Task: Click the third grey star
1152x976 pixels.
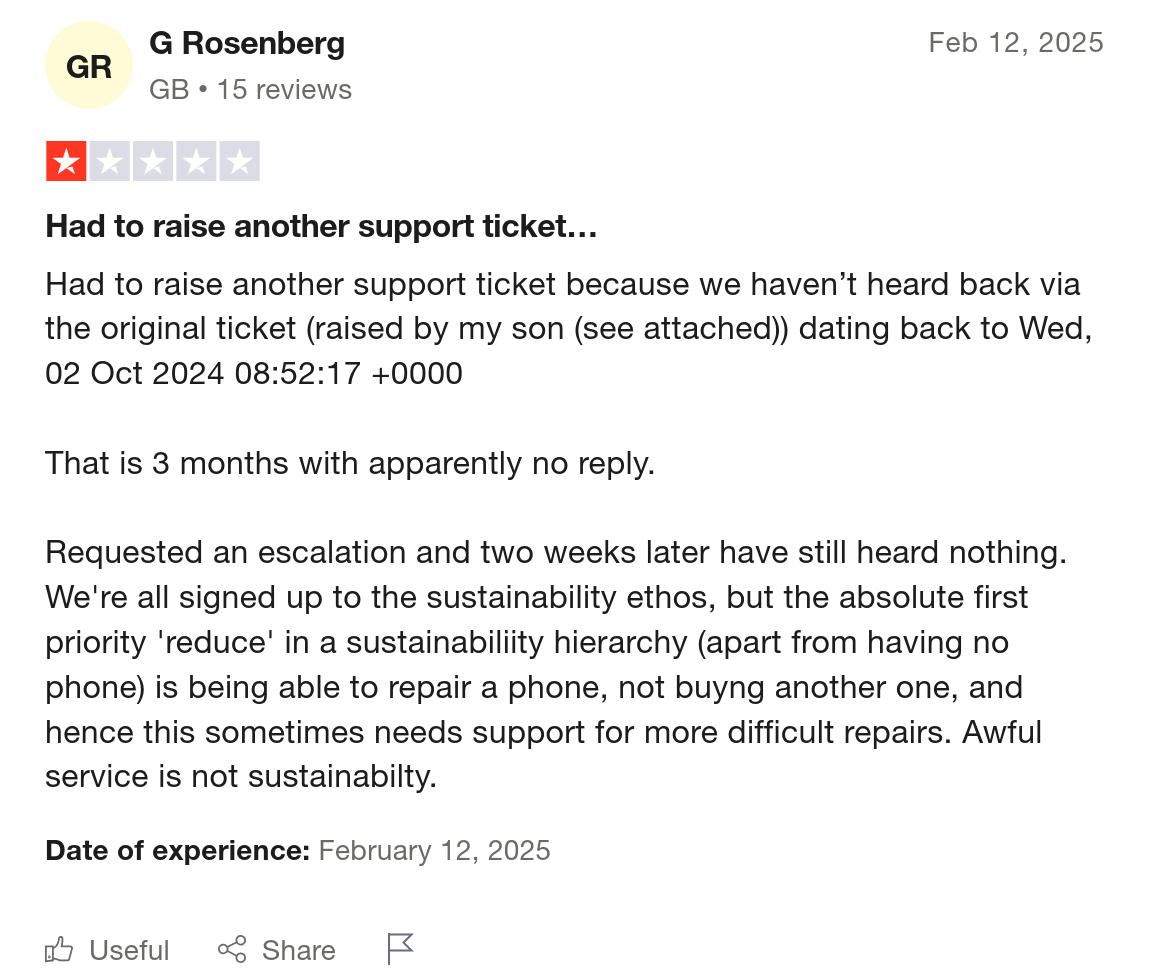Action: coord(153,161)
